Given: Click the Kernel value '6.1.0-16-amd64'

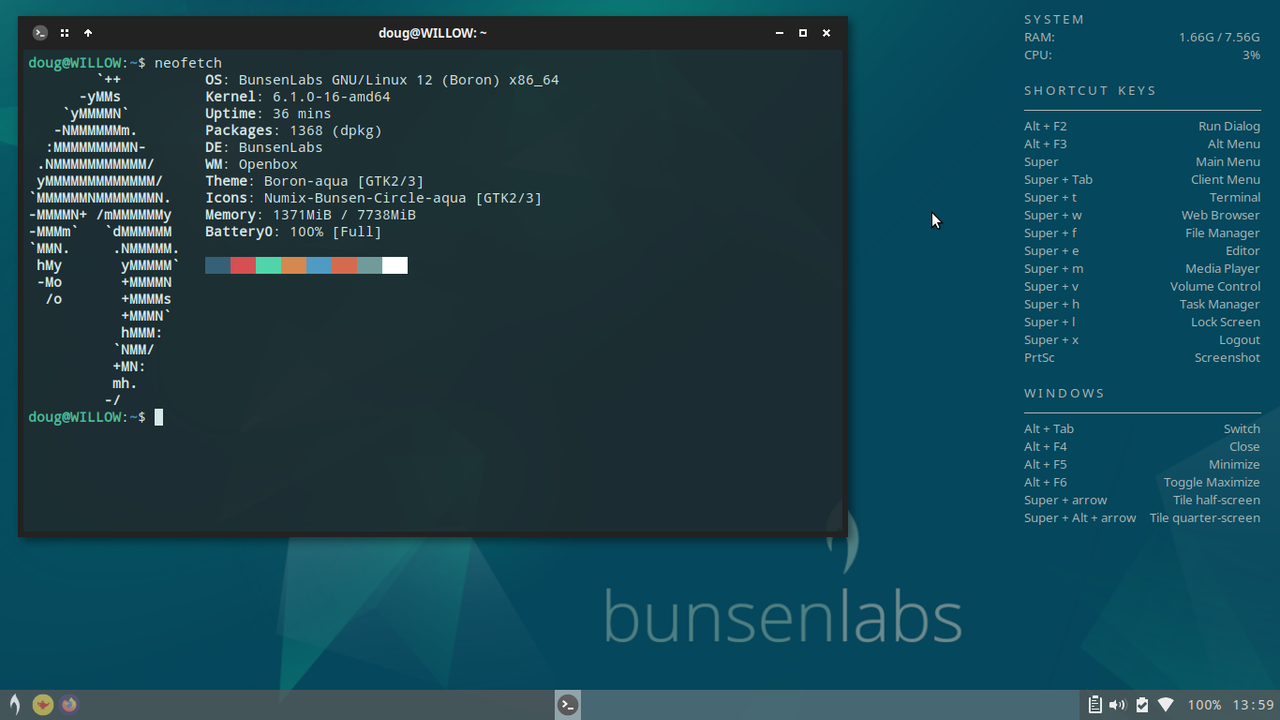Looking at the screenshot, I should click(331, 97).
